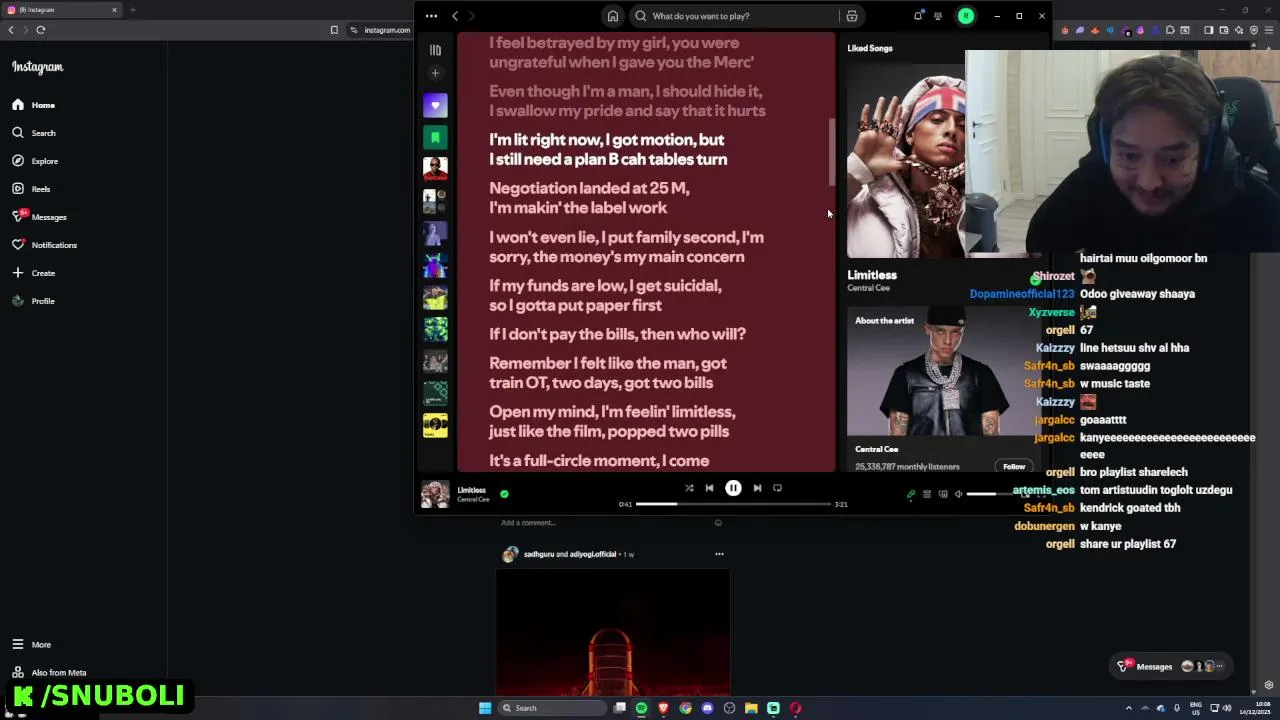Toggle shuffle in Spotify player
Viewport: 1280px width, 720px height.
pyautogui.click(x=689, y=488)
